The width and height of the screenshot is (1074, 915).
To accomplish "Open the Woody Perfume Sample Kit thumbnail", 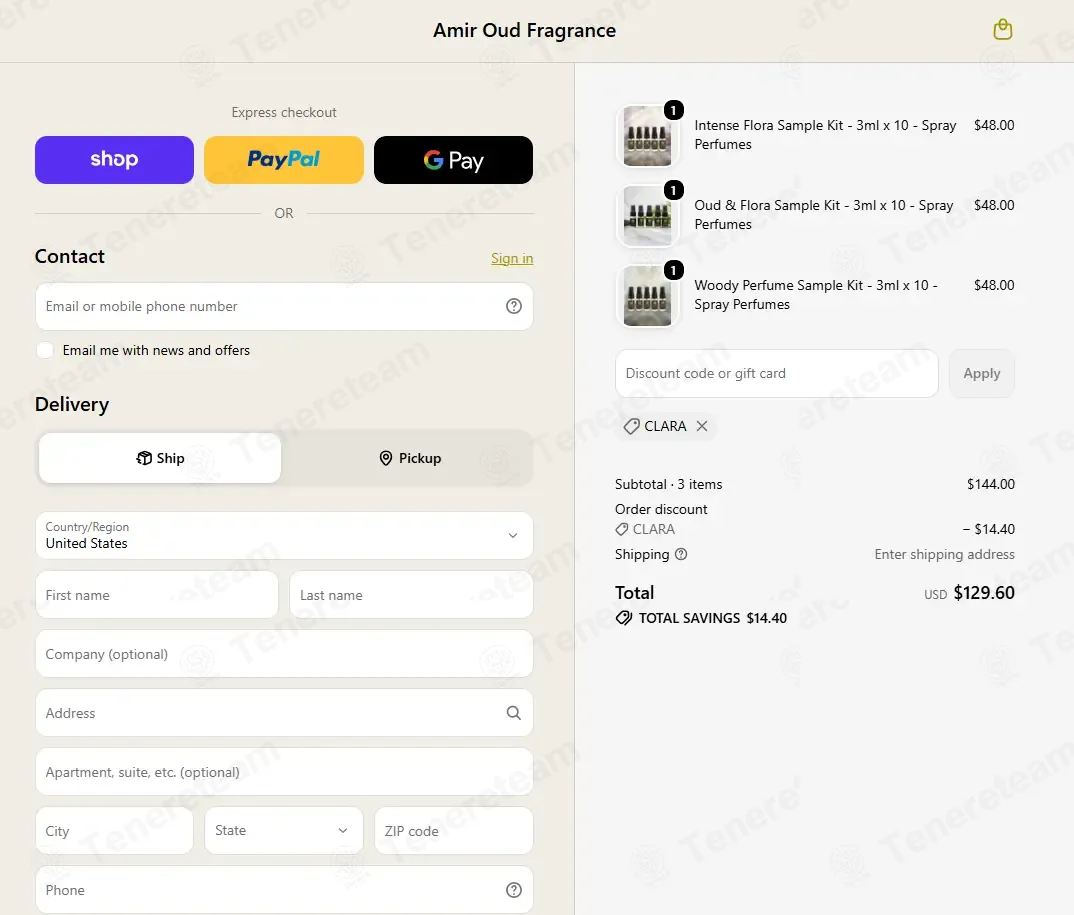I will 648,296.
